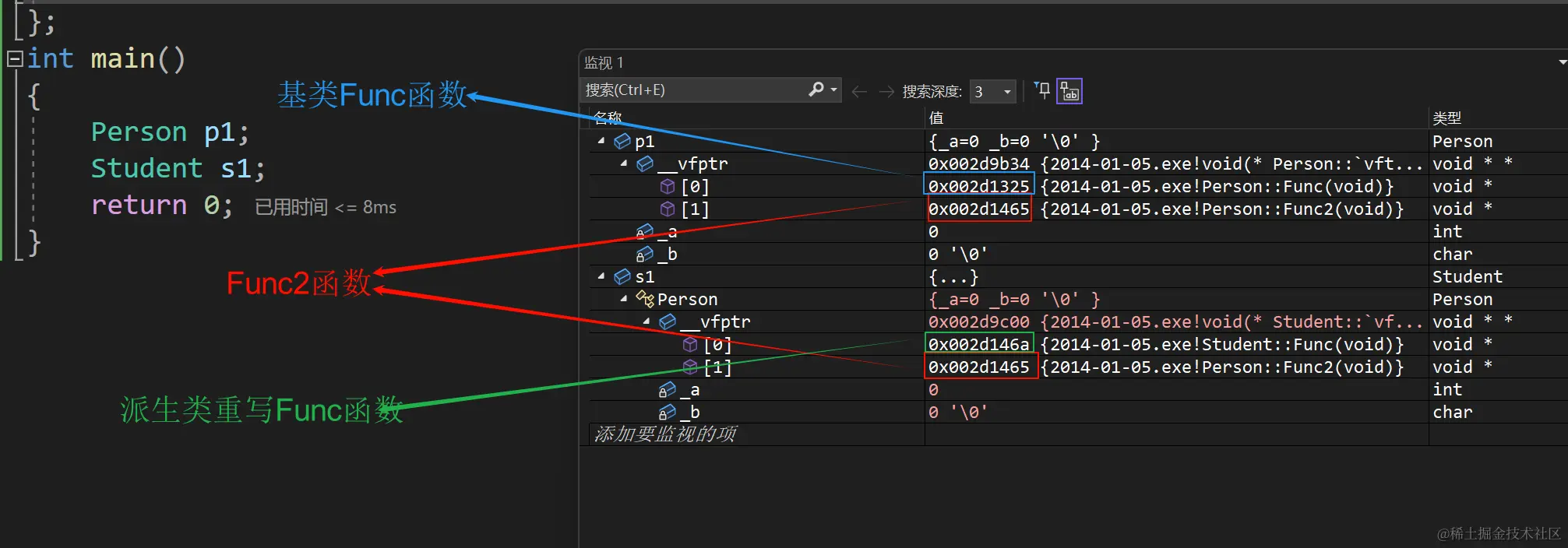Click the field icon of s1's _b
The height and width of the screenshot is (548, 1568).
(667, 412)
